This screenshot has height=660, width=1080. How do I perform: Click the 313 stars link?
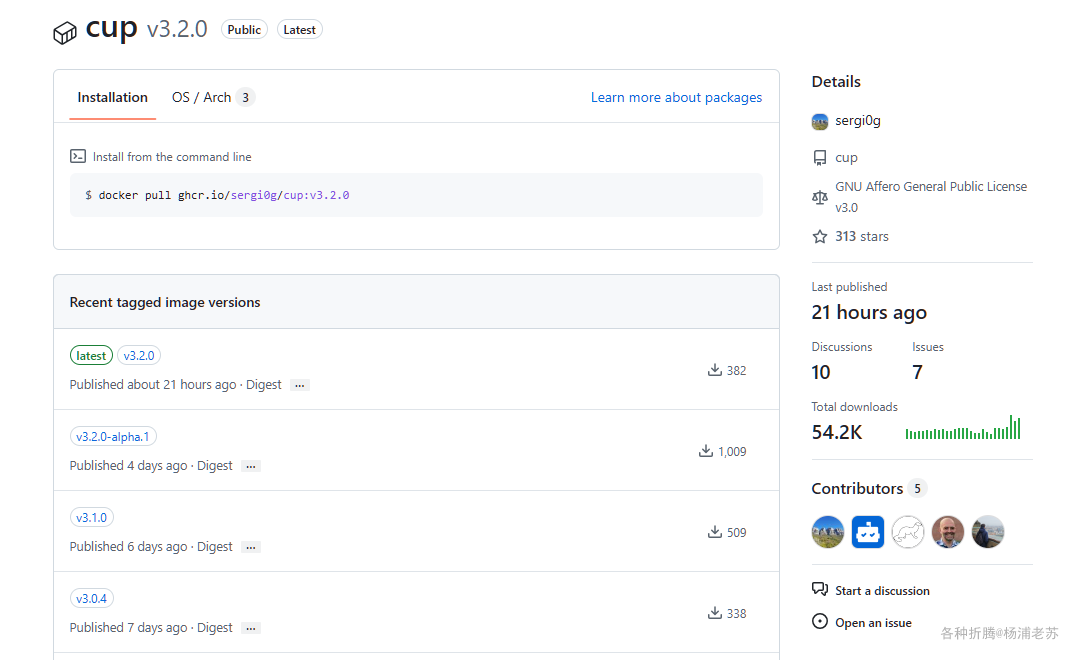tap(862, 236)
